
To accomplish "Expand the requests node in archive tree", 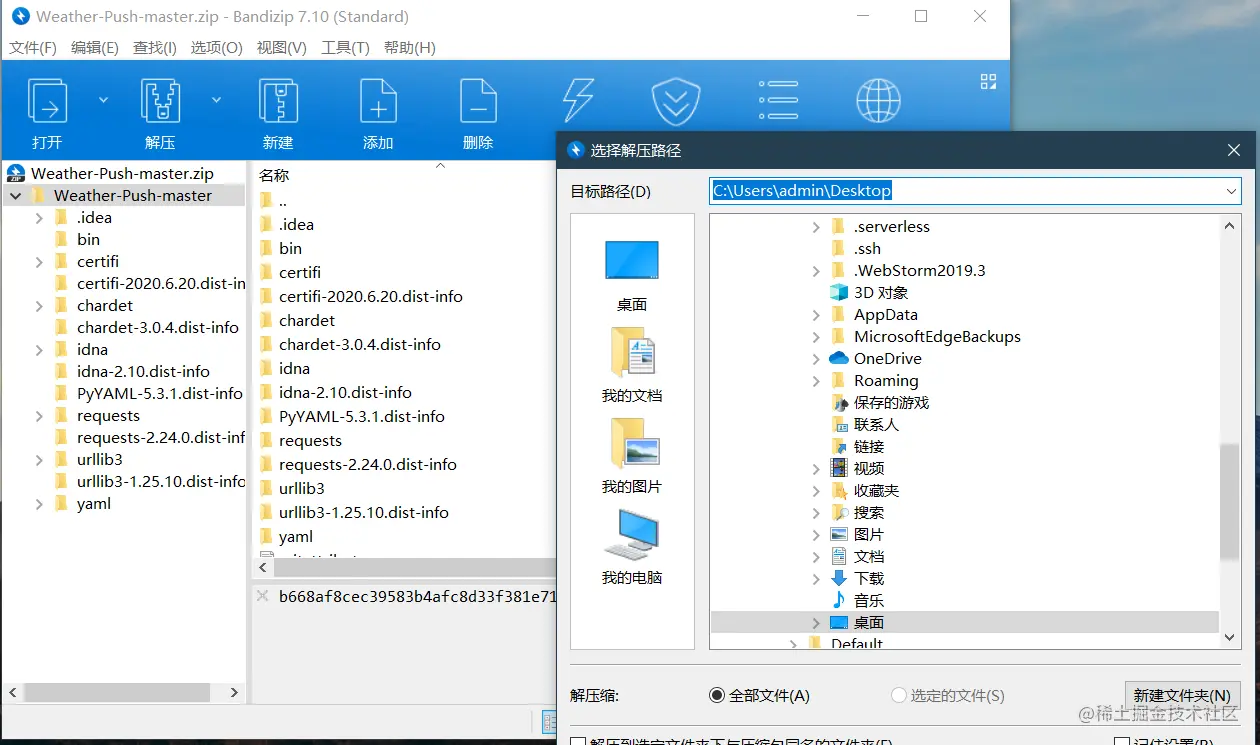I will 38,416.
